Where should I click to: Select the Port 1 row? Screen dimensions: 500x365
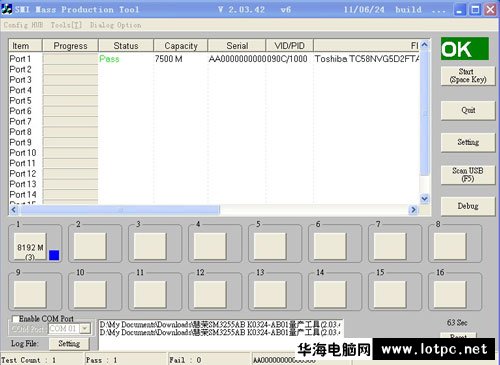click(x=214, y=59)
